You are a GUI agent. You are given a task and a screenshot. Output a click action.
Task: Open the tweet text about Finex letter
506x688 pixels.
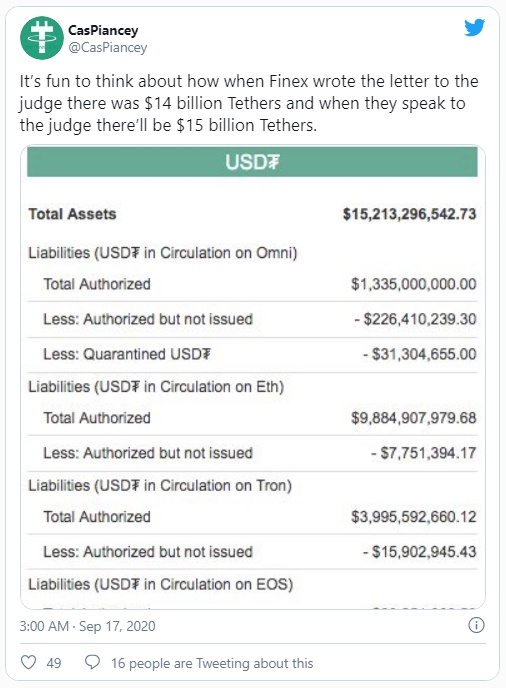tap(249, 103)
